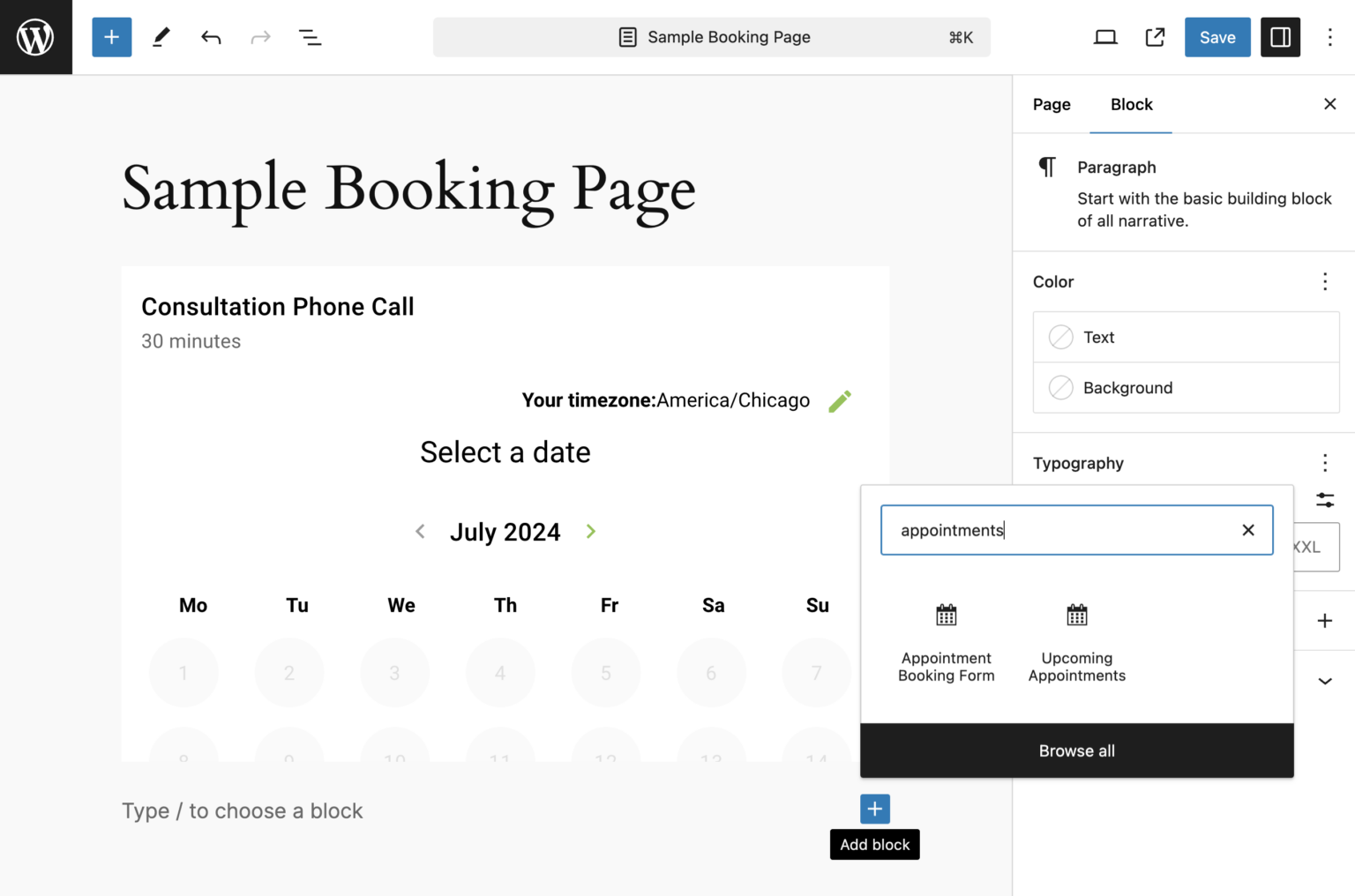This screenshot has width=1355, height=896.
Task: Open the Typography options menu
Action: [x=1325, y=462]
